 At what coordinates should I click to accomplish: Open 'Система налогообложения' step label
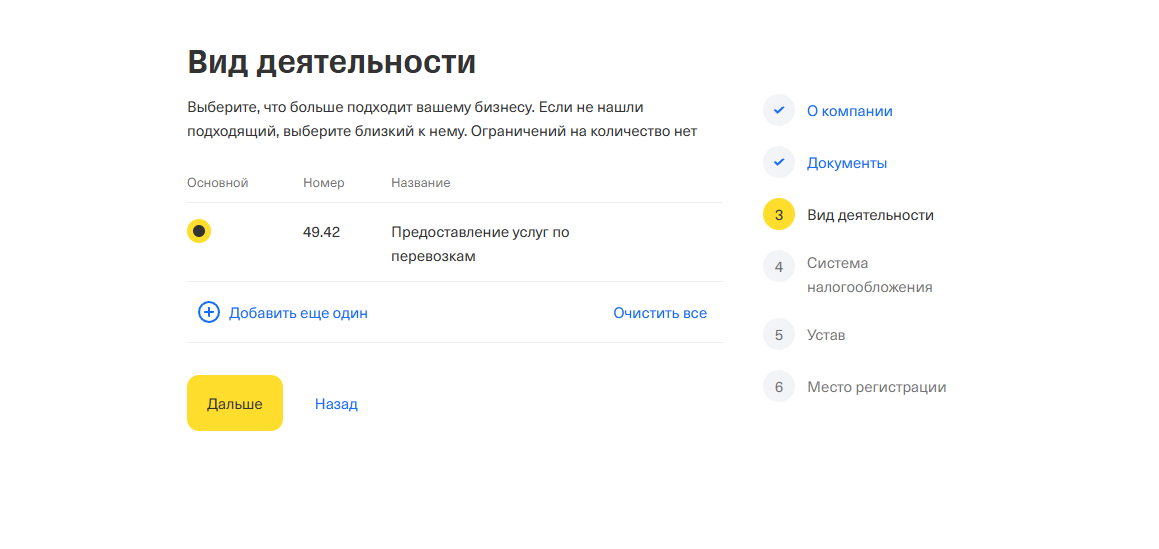pos(869,275)
